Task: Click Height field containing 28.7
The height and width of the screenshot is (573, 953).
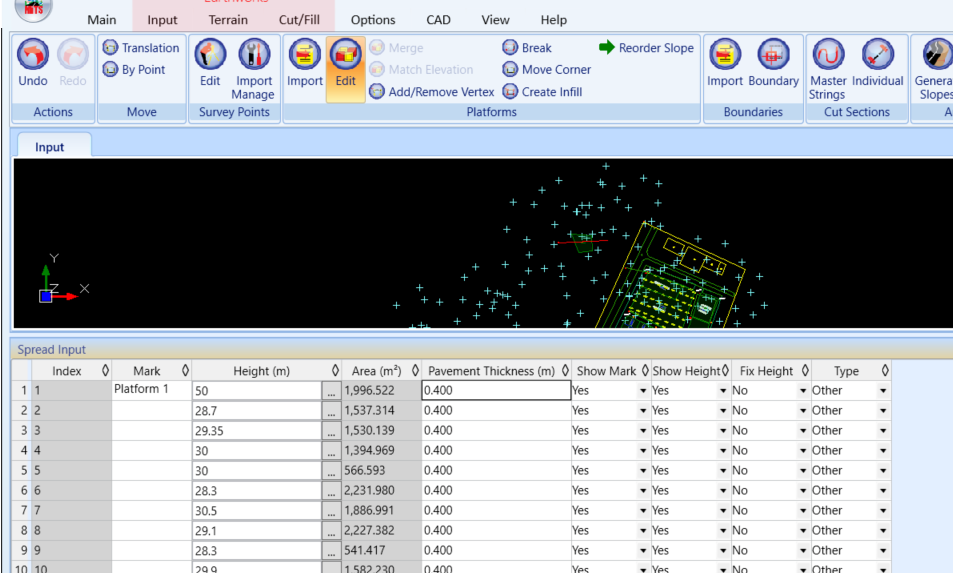Action: (x=257, y=411)
